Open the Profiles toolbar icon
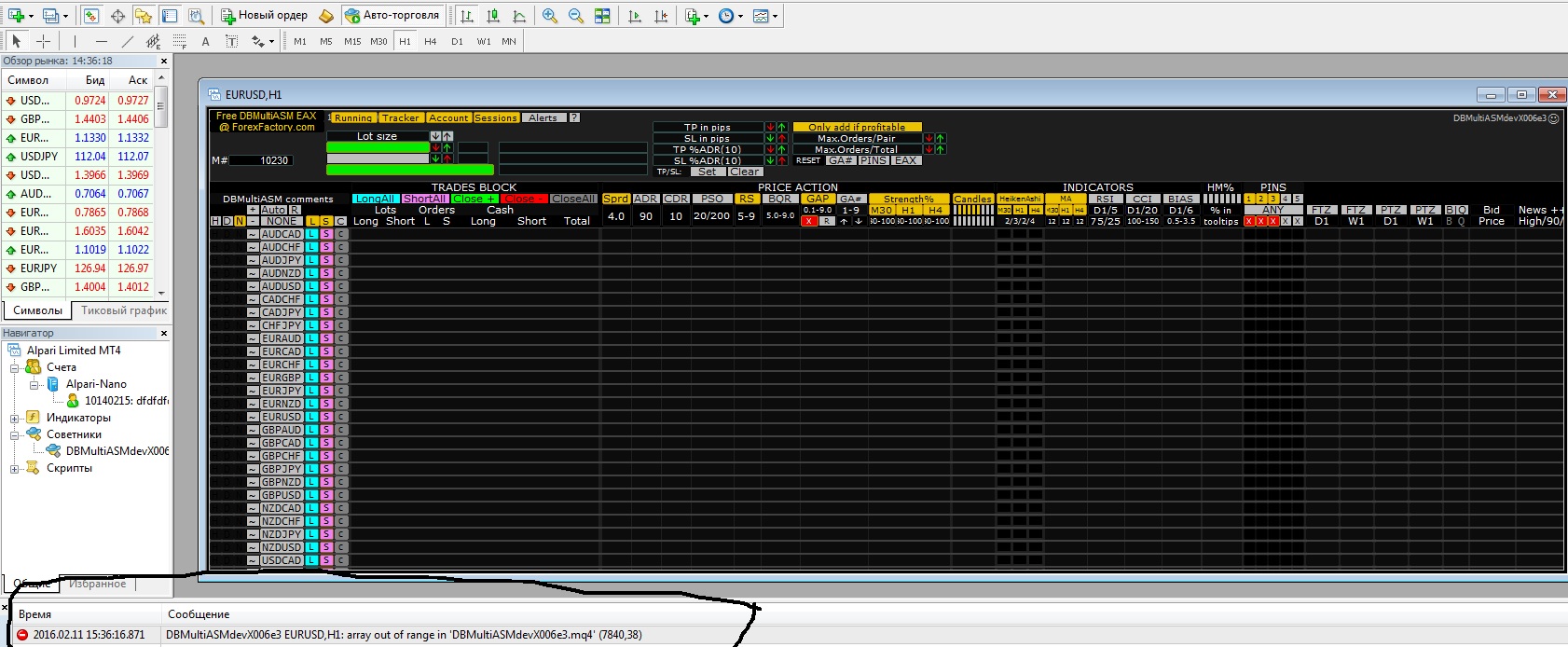Image resolution: width=1568 pixels, height=647 pixels. tap(50, 15)
